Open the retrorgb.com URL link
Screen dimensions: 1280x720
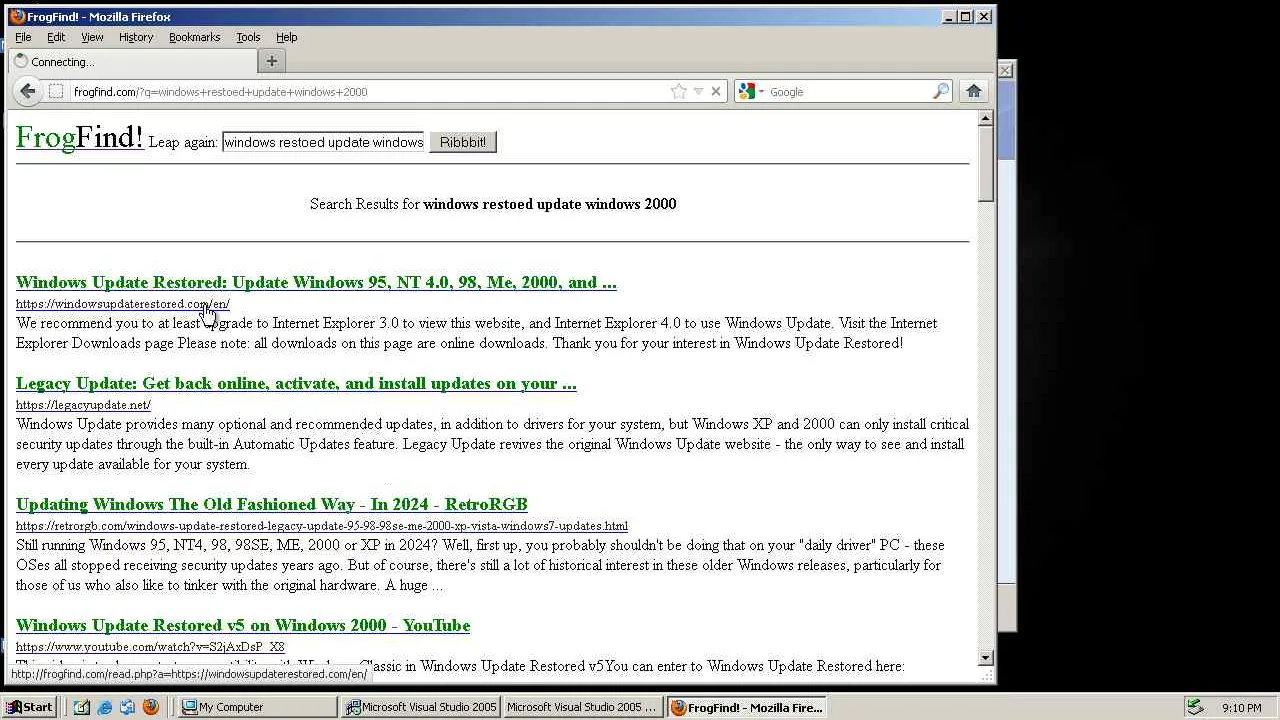[x=322, y=526]
